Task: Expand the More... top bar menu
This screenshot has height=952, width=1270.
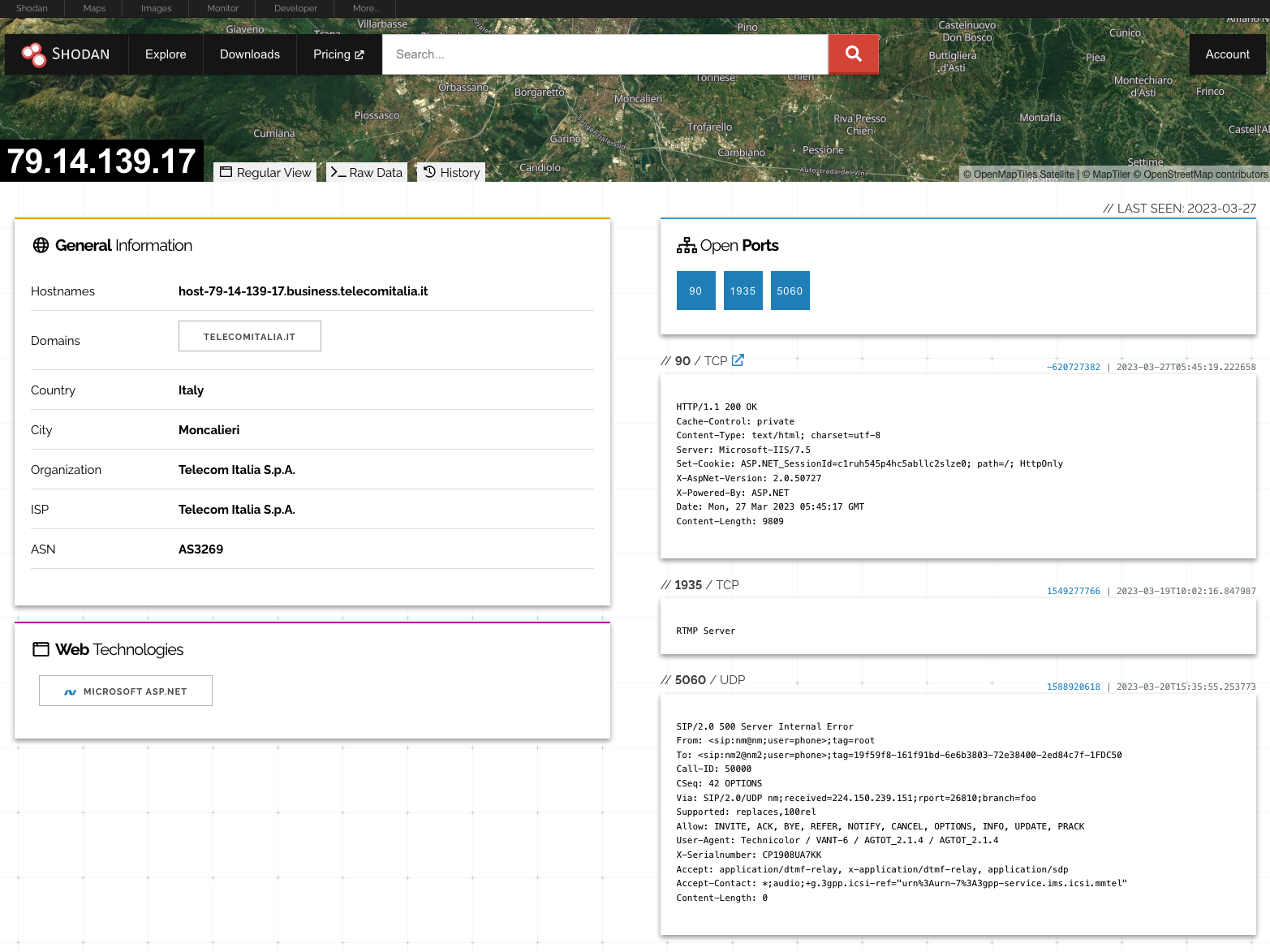Action: [365, 8]
